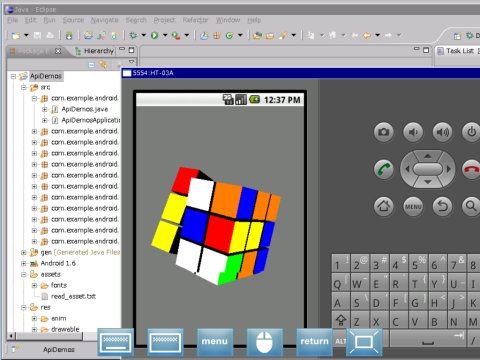Click the D-pad up arrow
The height and width of the screenshot is (360, 480).
coord(428,156)
